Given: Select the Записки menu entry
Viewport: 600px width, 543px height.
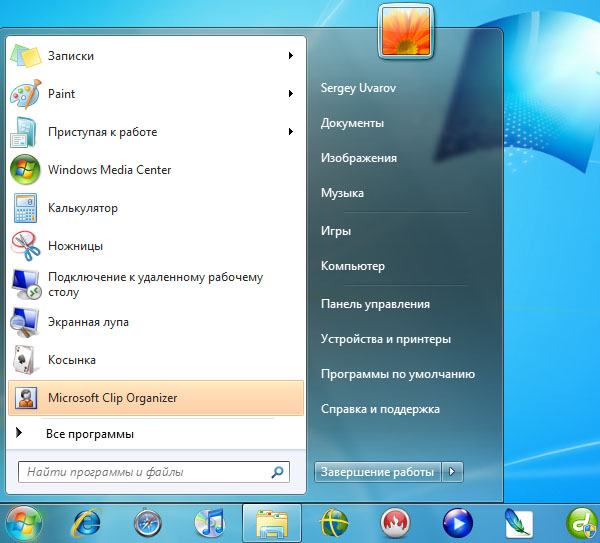Looking at the screenshot, I should click(x=156, y=56).
